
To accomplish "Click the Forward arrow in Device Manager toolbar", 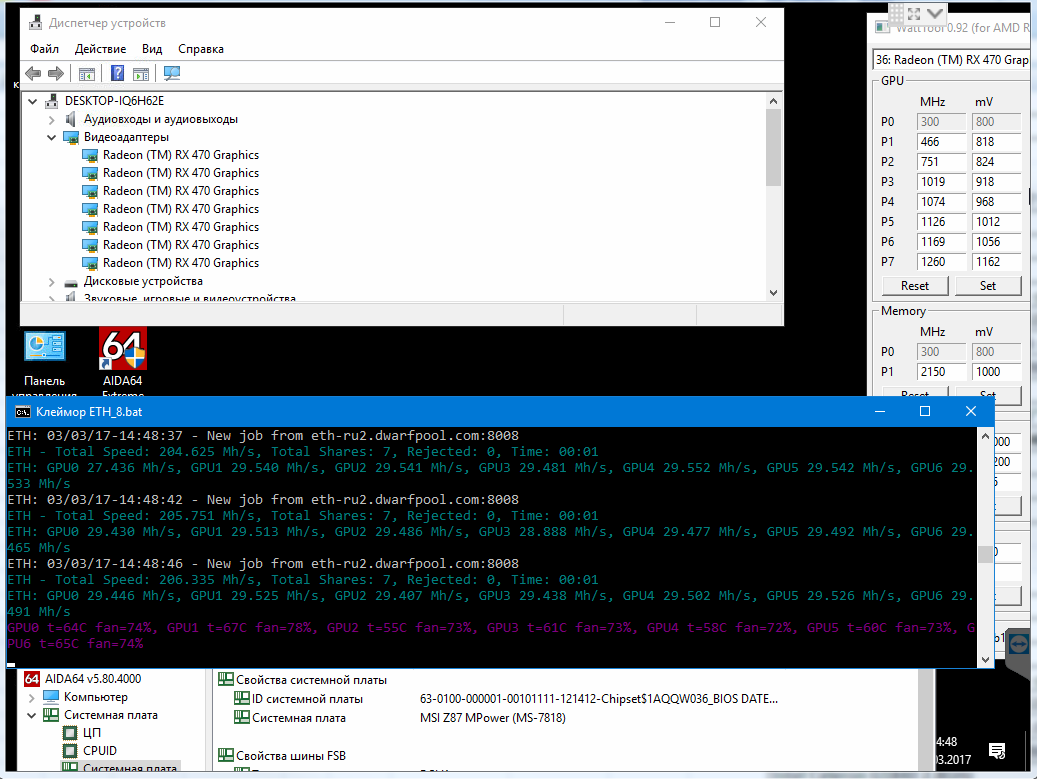I will click(x=56, y=73).
